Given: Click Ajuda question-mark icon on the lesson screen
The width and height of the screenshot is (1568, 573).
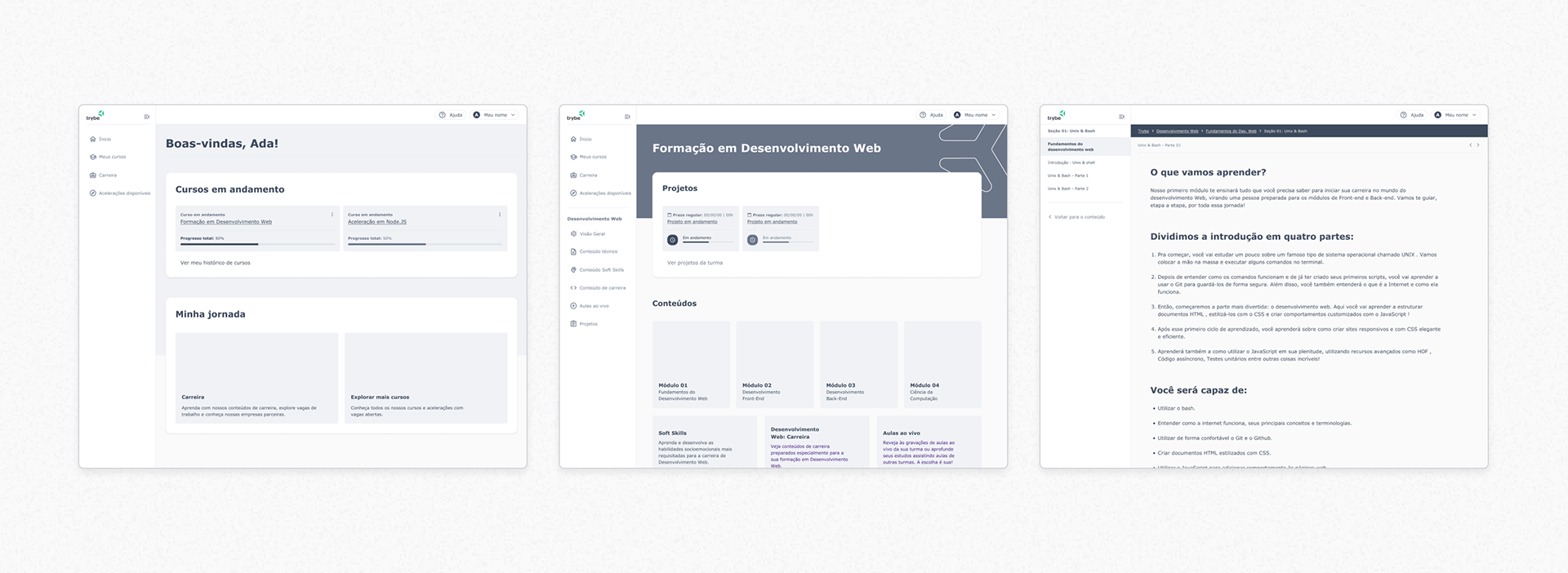Looking at the screenshot, I should click(x=1403, y=115).
